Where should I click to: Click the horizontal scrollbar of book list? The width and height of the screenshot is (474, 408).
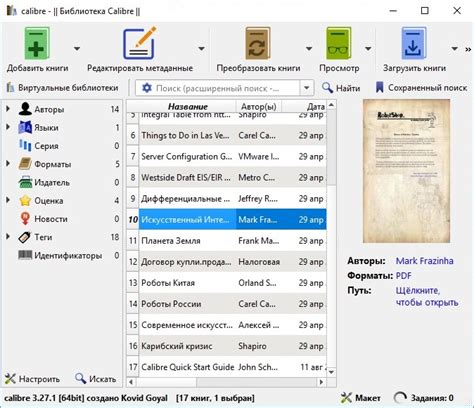(226, 382)
